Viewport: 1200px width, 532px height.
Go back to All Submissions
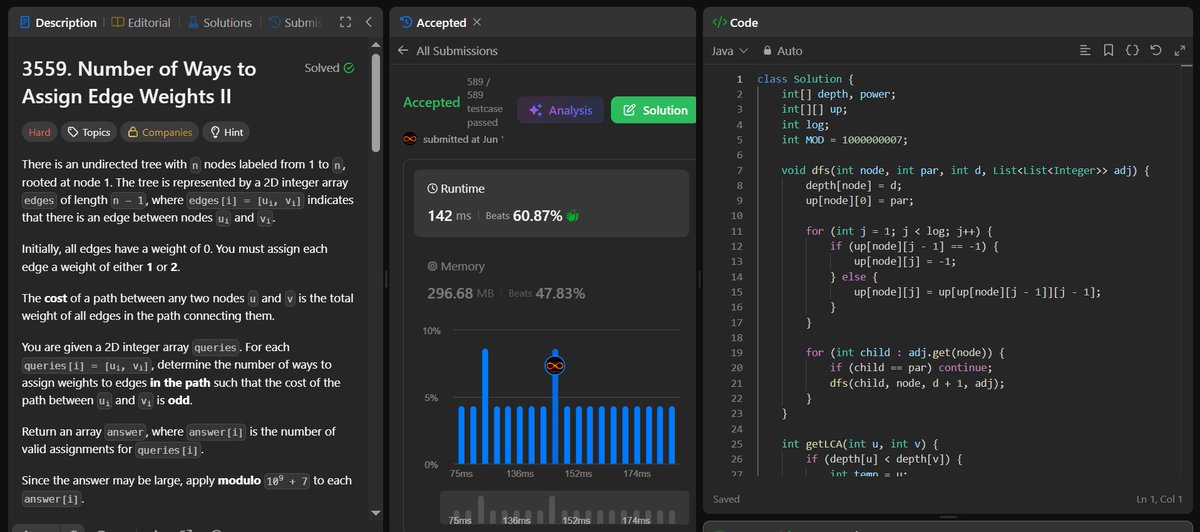coord(457,51)
